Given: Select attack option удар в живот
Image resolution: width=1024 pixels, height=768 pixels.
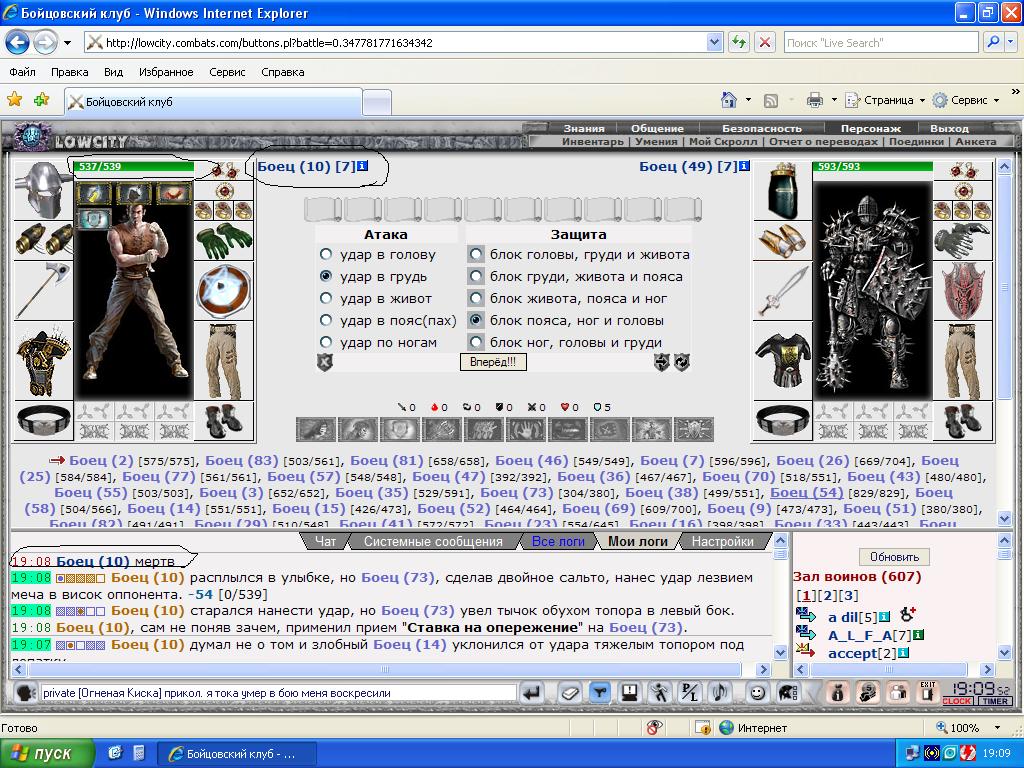Looking at the screenshot, I should coord(326,298).
